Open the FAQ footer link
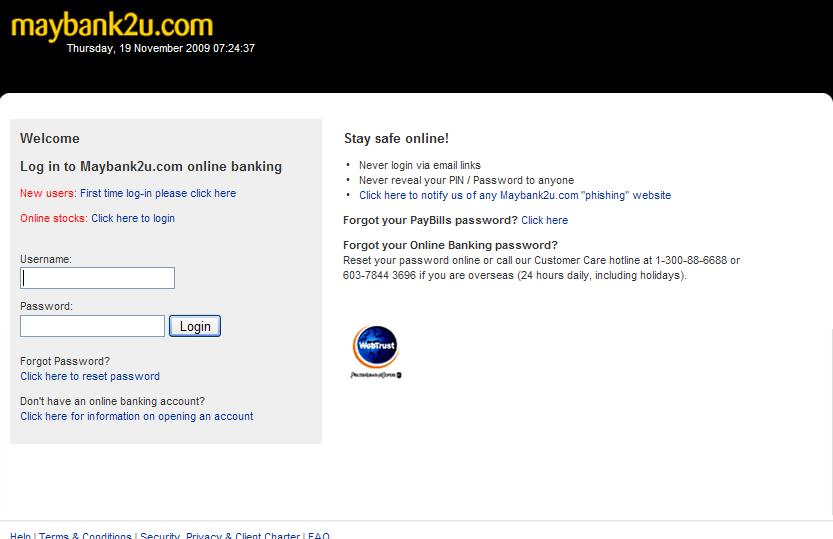 click(x=319, y=535)
